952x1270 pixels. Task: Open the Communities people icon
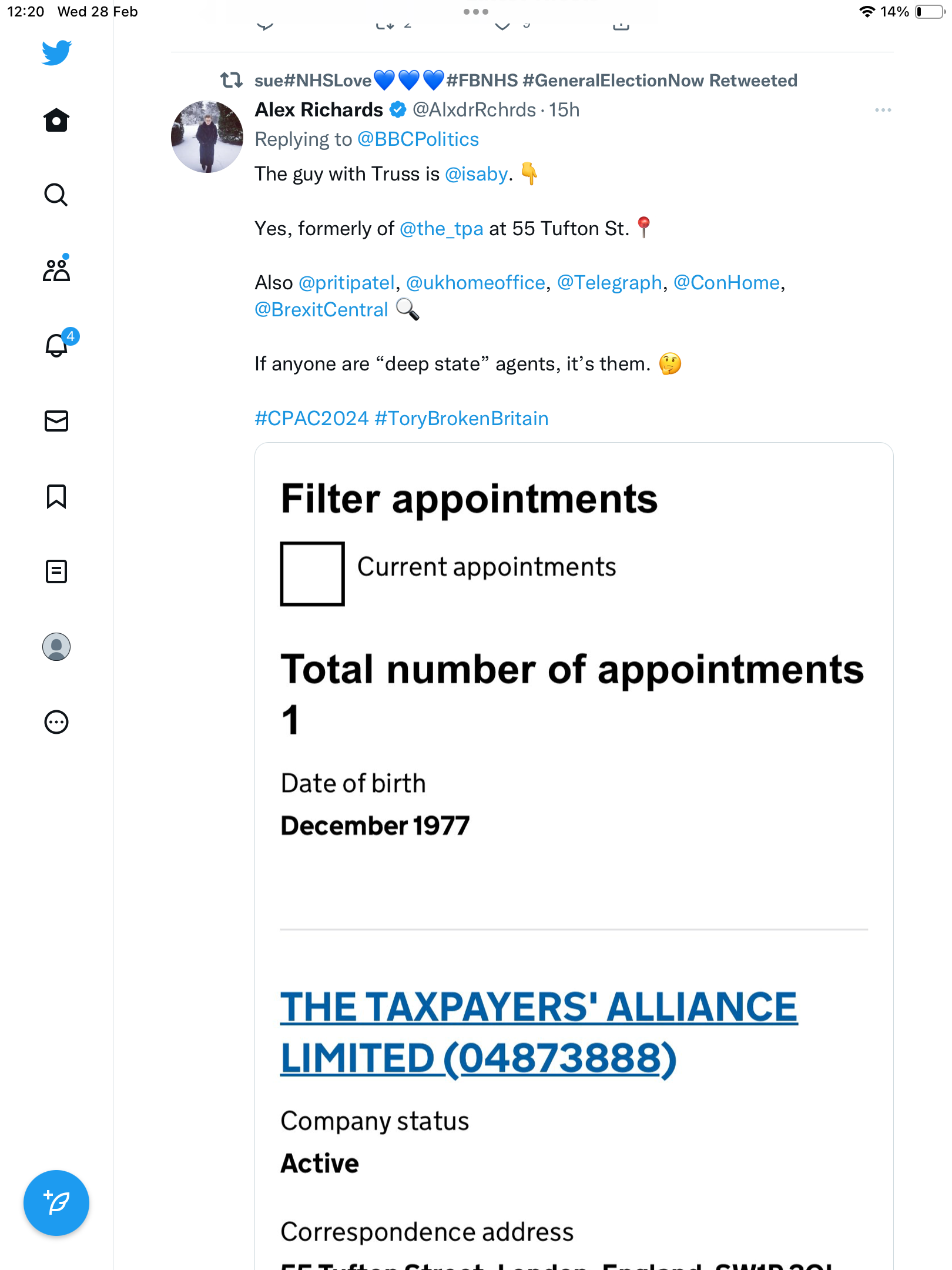[56, 269]
